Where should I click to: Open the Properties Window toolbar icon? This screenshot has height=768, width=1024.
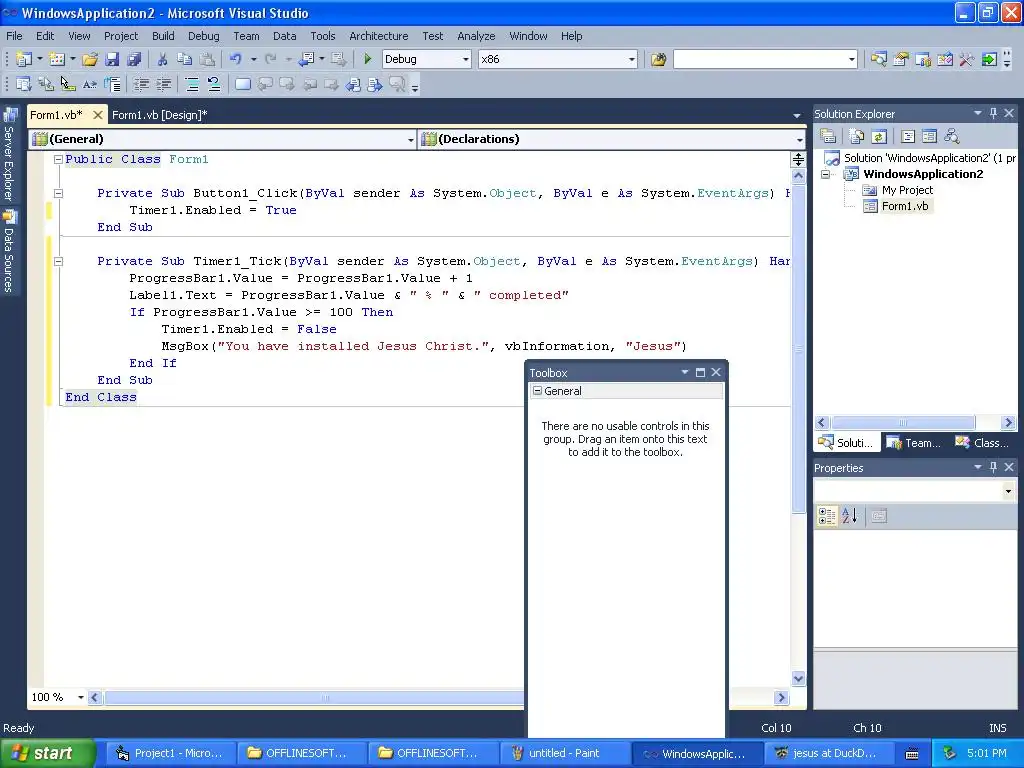pos(901,59)
